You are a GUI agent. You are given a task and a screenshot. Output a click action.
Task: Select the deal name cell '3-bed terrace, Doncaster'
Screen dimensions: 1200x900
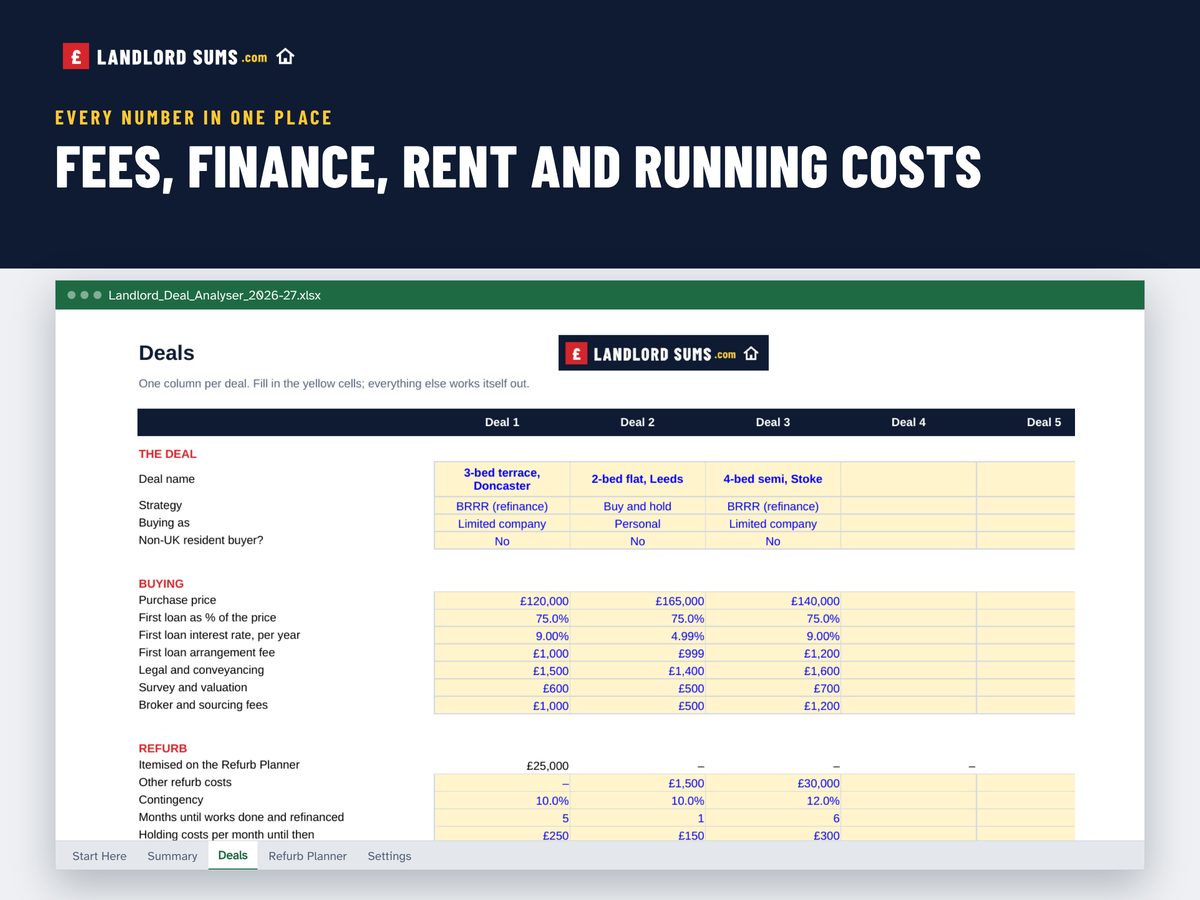502,479
